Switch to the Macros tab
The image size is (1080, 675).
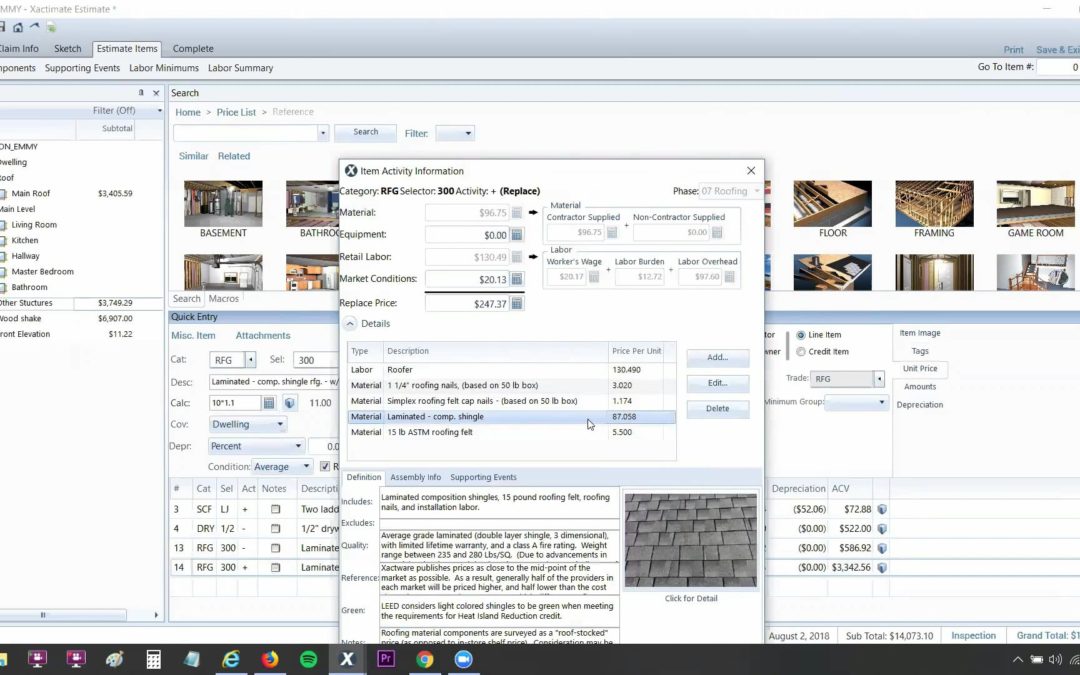[223, 299]
